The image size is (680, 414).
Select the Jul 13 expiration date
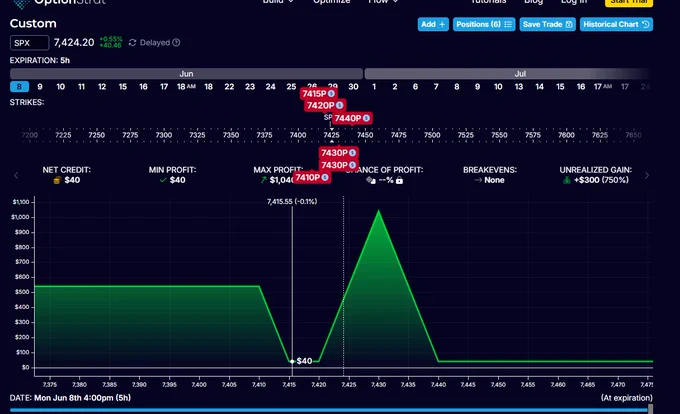[x=519, y=87]
